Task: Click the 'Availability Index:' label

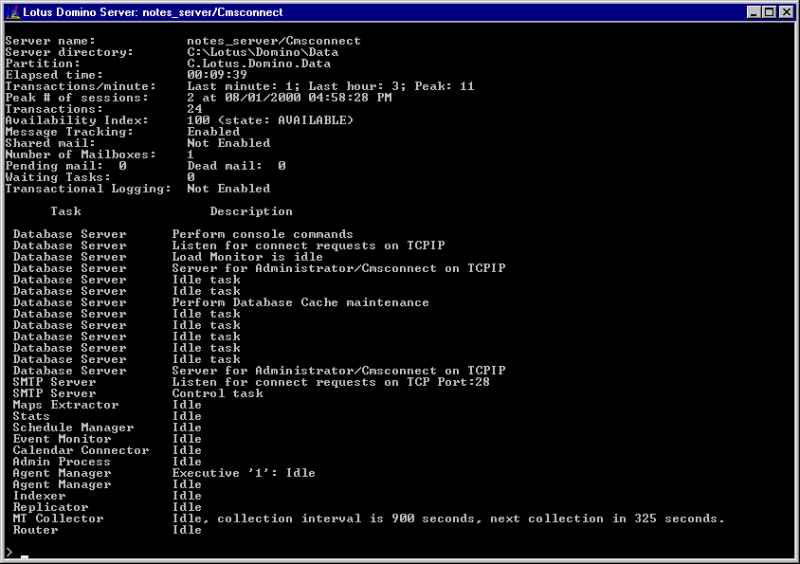Action: (77, 120)
